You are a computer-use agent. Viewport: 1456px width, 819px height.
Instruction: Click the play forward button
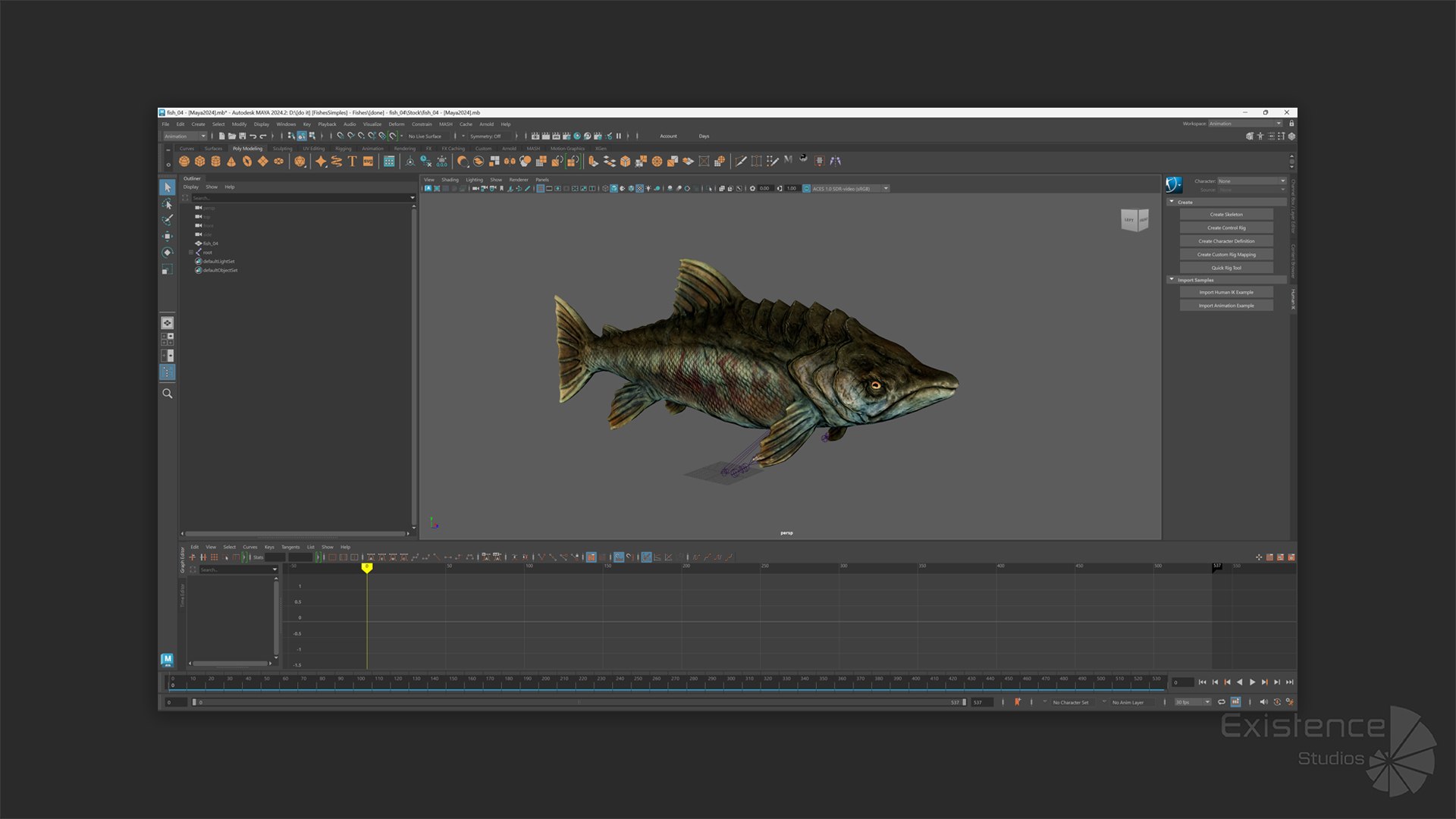pos(1252,682)
